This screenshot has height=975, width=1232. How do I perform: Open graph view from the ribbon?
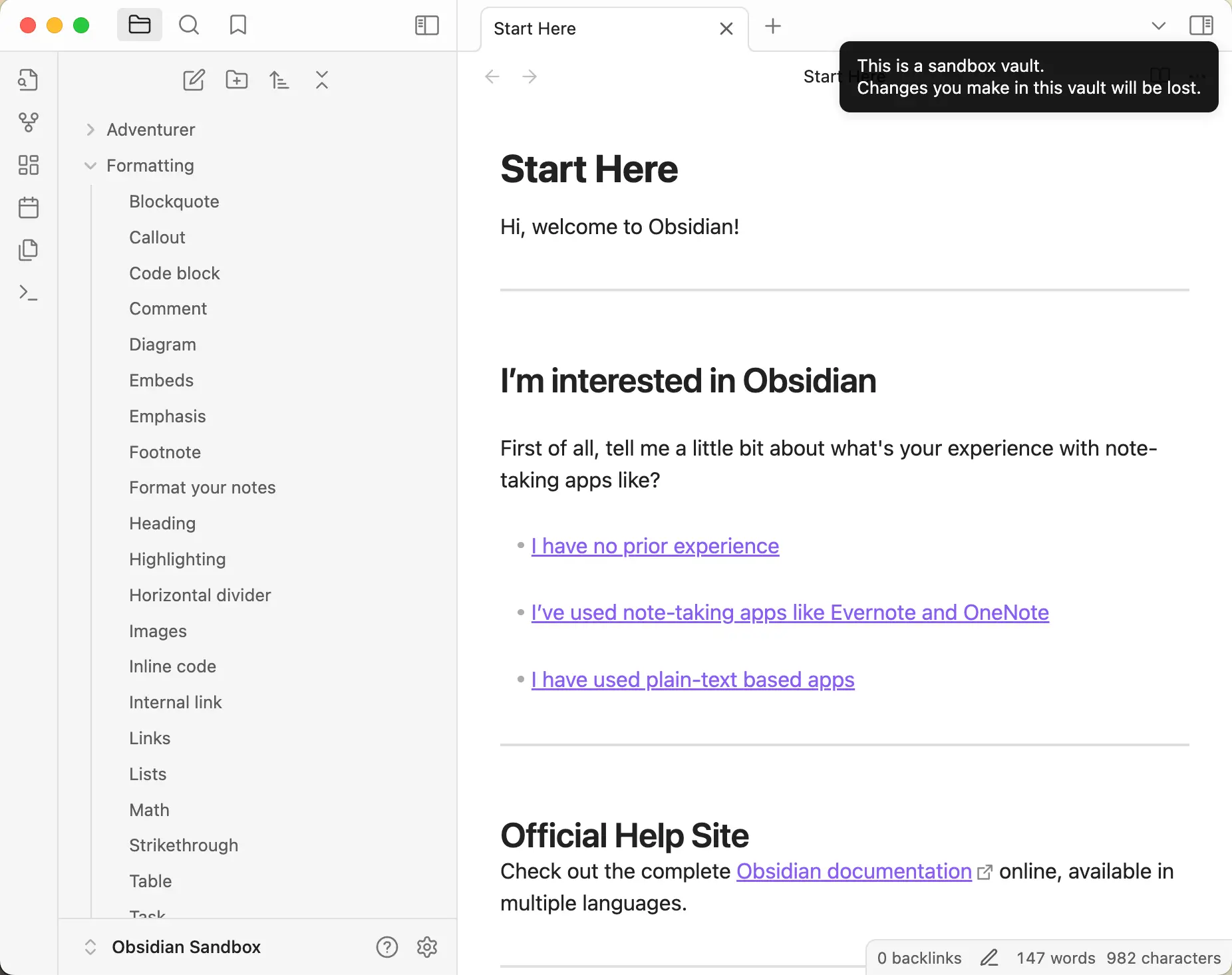click(28, 122)
